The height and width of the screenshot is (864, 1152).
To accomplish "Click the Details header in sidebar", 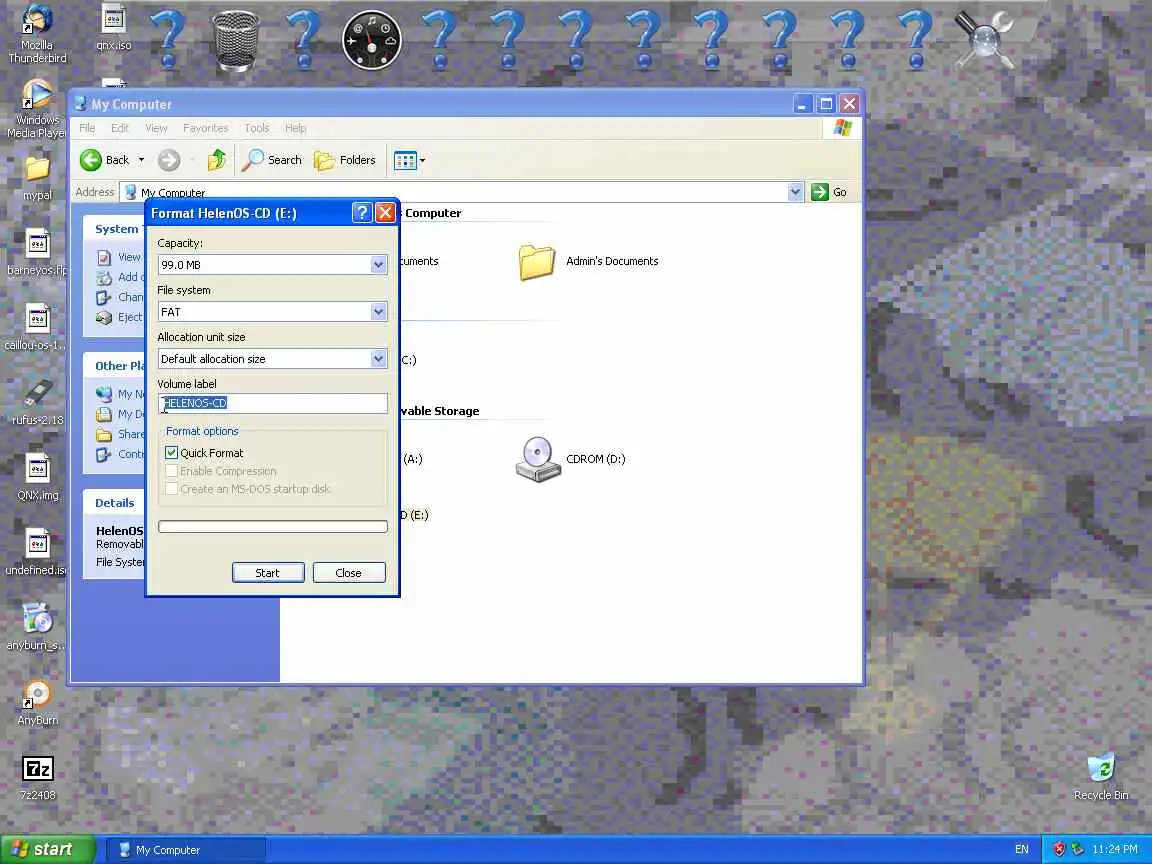I will coord(115,503).
